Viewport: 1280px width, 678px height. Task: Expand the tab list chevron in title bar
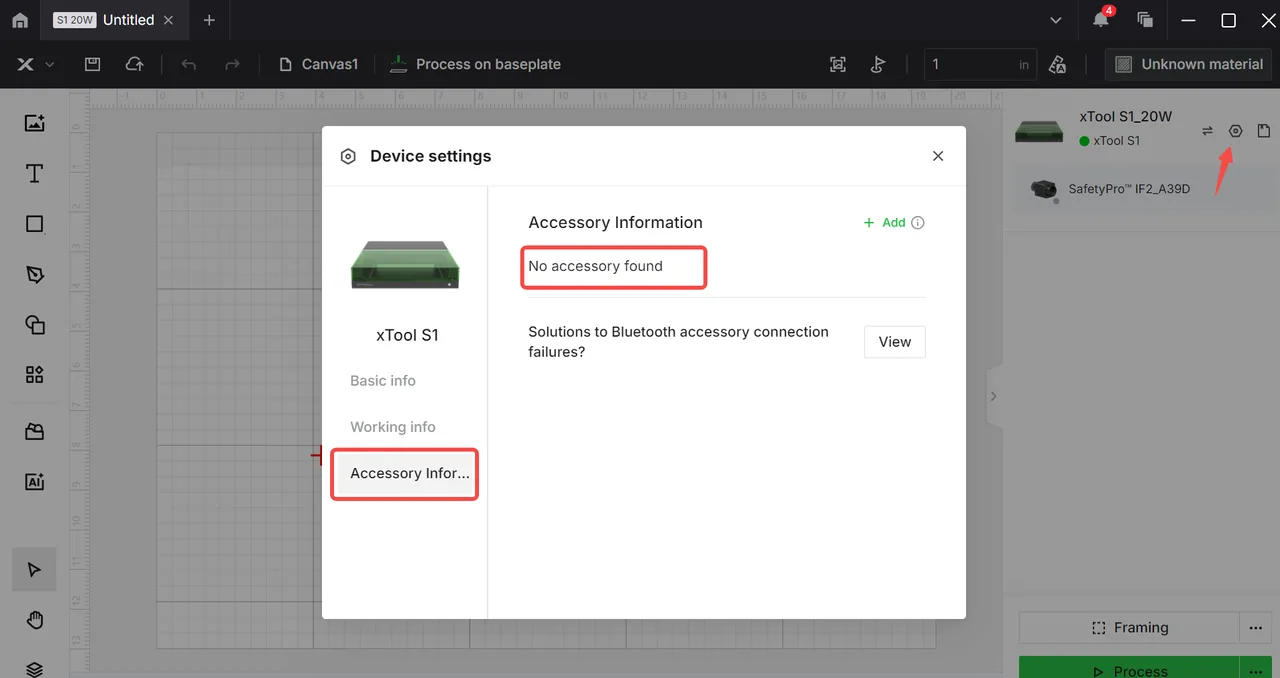pyautogui.click(x=1056, y=20)
